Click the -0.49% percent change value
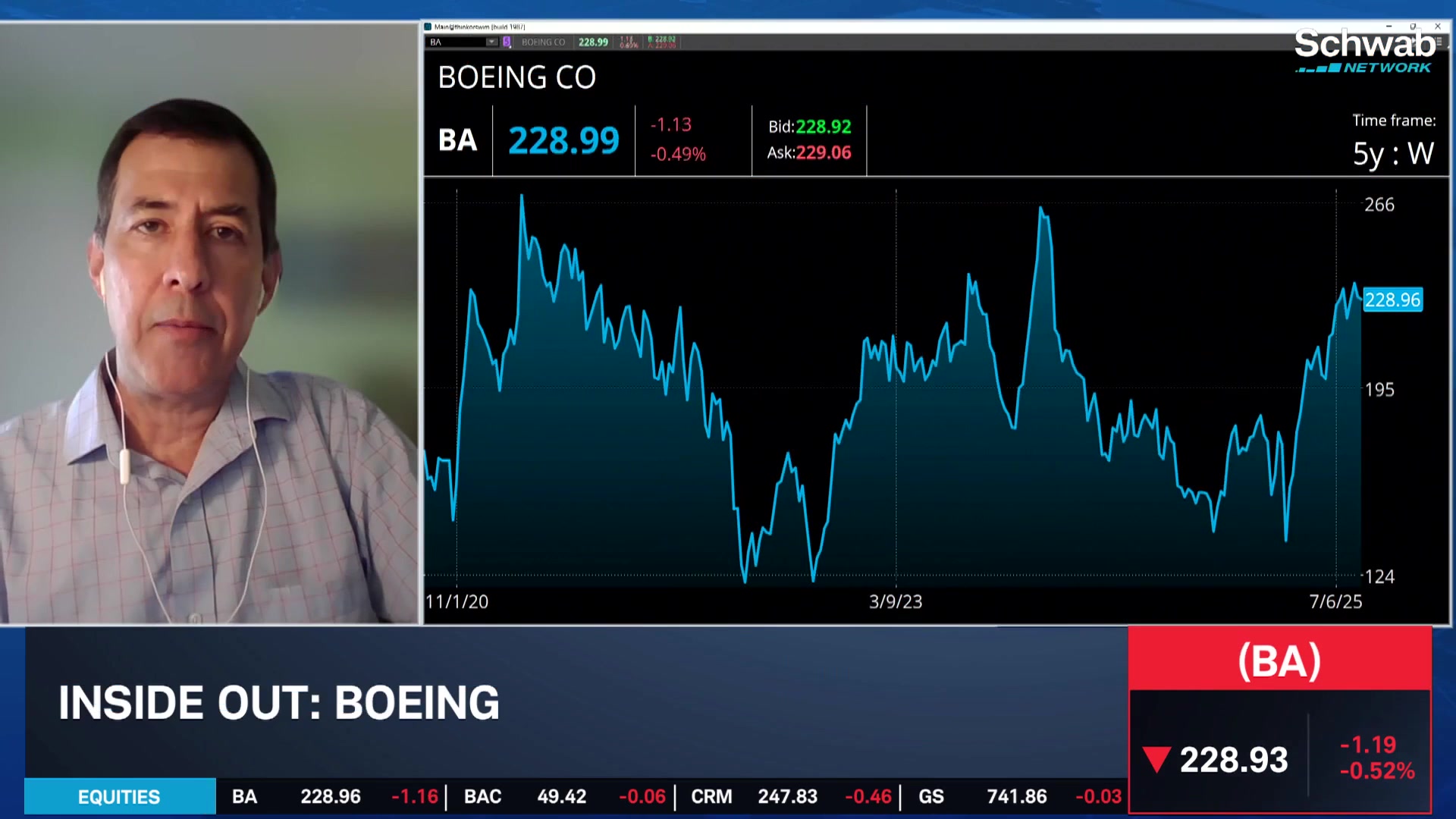The height and width of the screenshot is (819, 1456). 678,154
